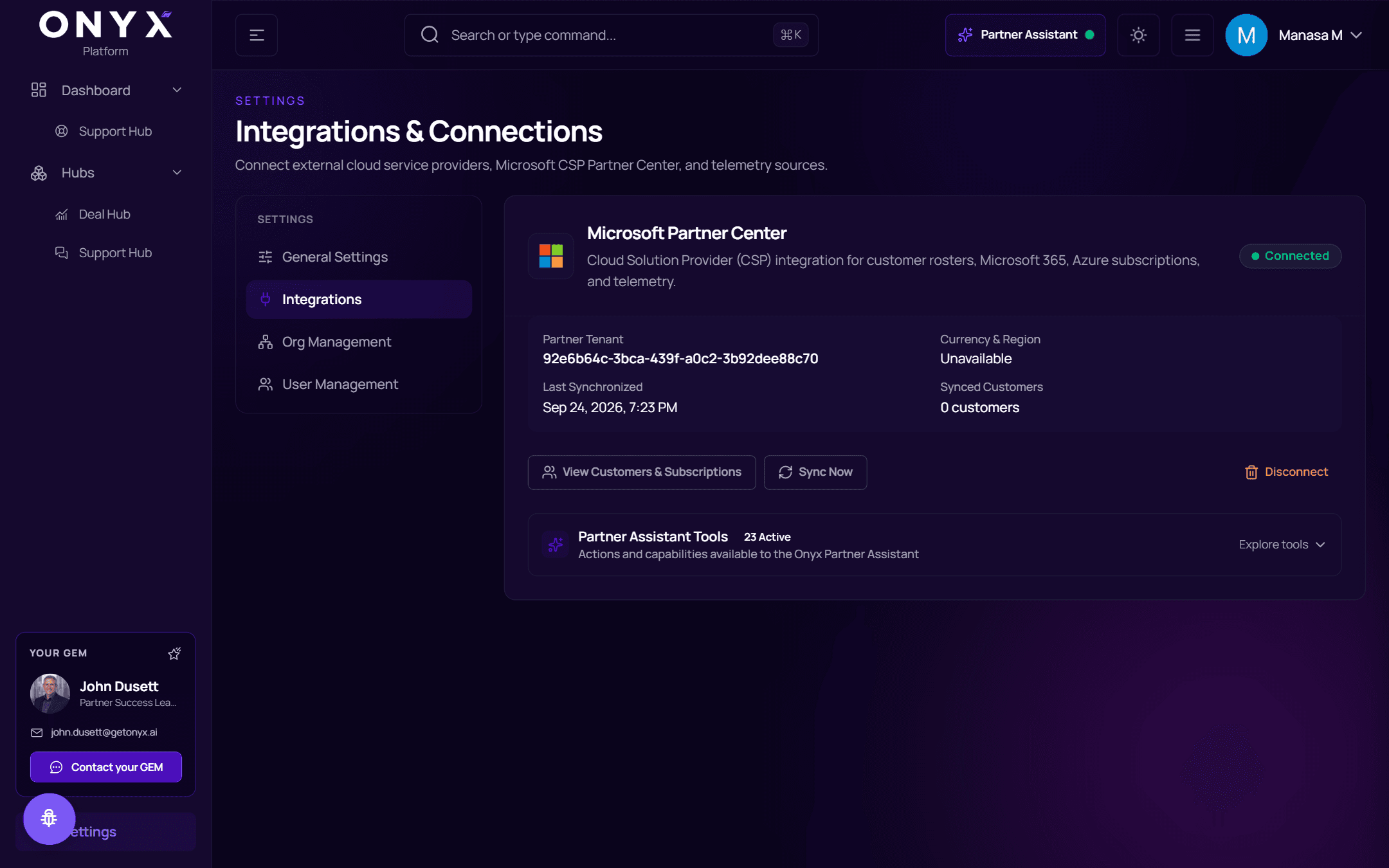Screen dimensions: 1389x868
Task: Click the Deal Hub chart icon
Action: pos(62,215)
